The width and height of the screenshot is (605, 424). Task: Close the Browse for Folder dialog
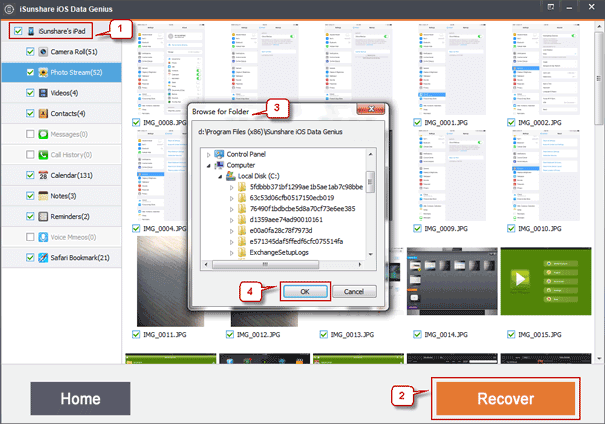coord(371,109)
